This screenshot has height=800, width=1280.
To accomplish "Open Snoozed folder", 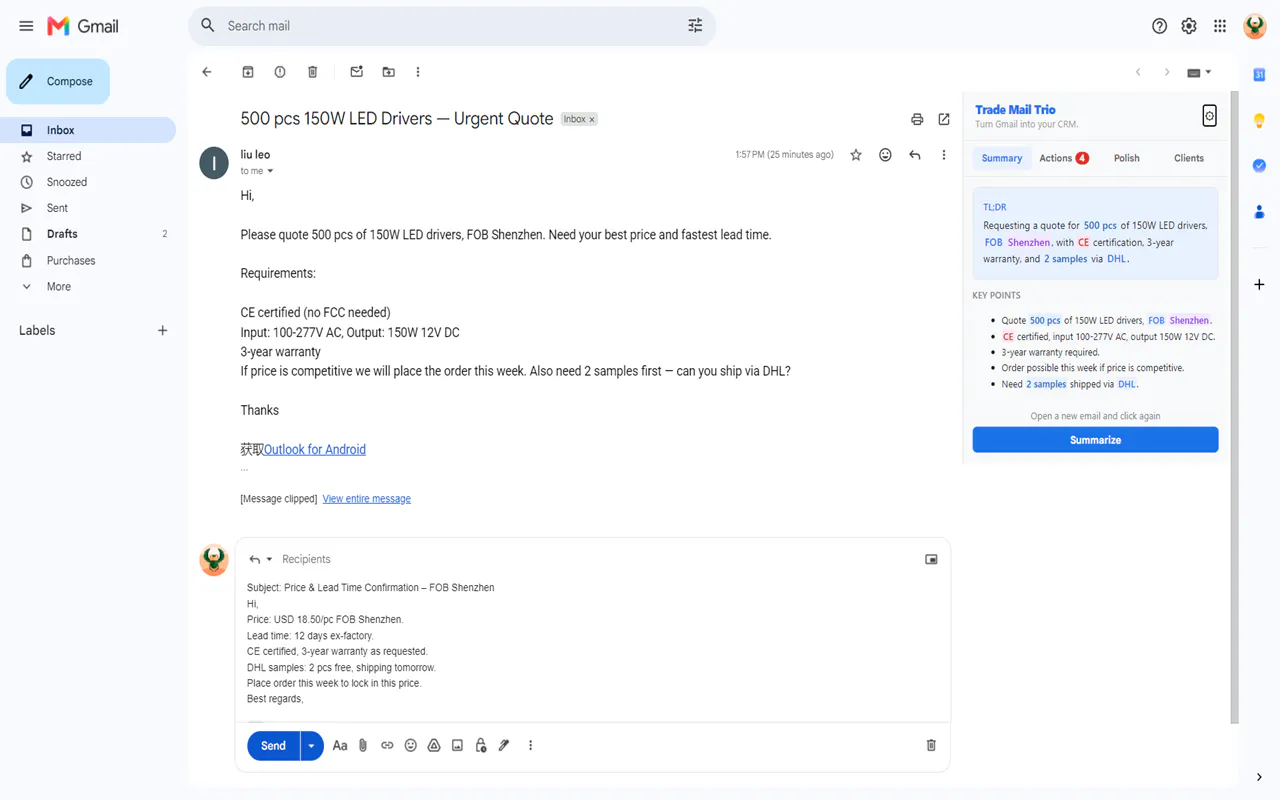I will [x=88, y=182].
